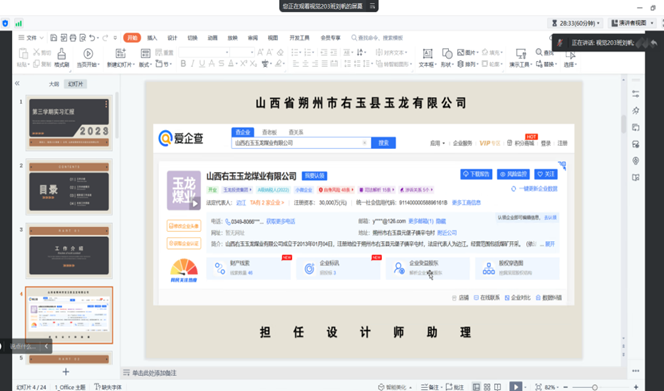Click the Save icon in quick toolbar
Screen dimensions: 664x391
pos(53,38)
